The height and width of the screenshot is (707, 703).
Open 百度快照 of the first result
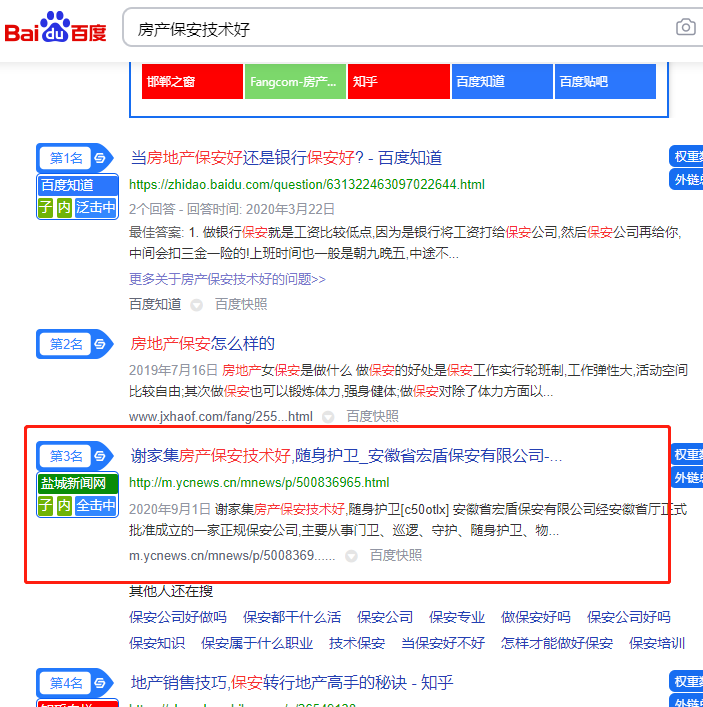[x=241, y=304]
